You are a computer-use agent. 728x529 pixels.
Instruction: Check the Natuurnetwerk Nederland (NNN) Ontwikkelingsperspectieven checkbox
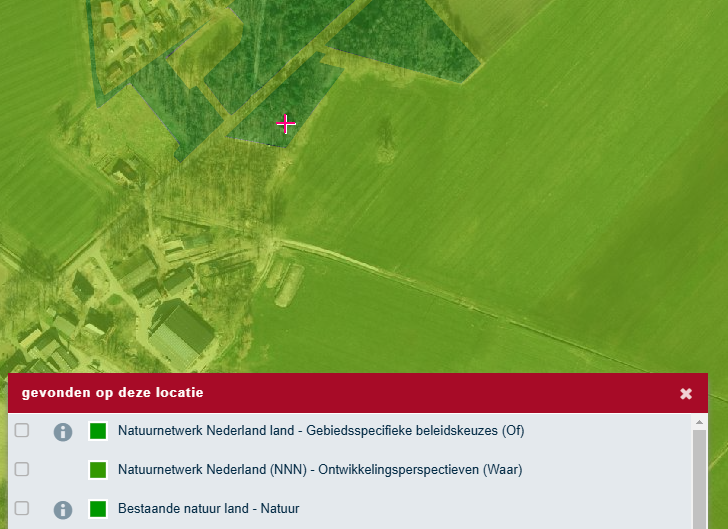tap(22, 469)
